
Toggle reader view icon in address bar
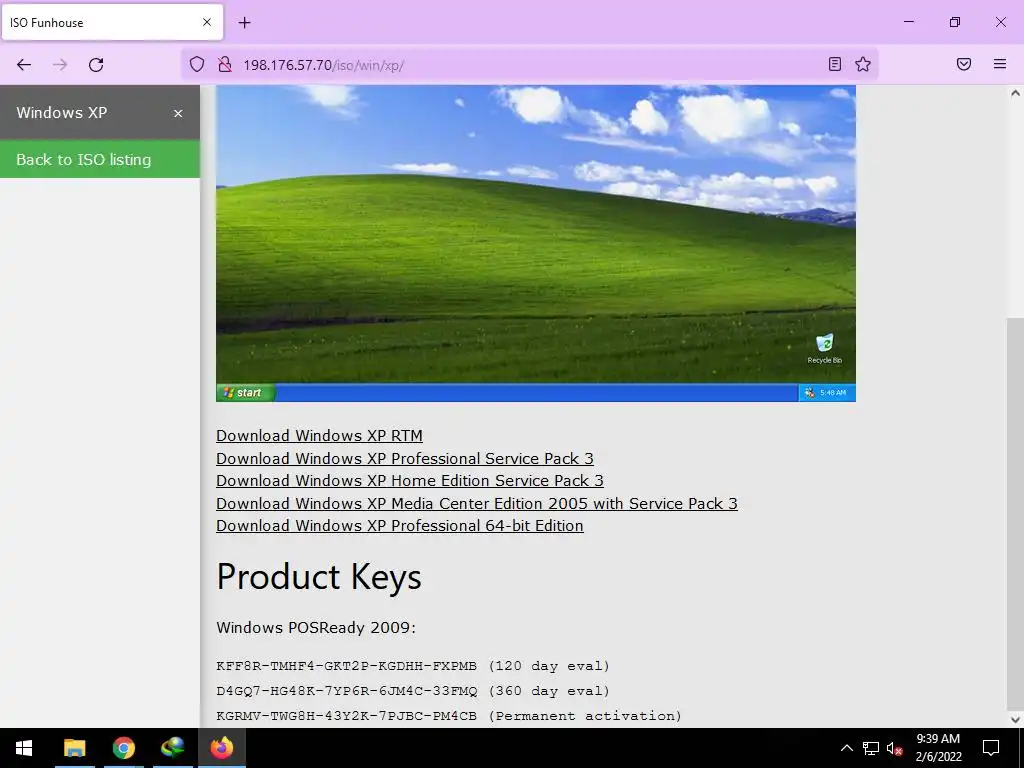[x=835, y=64]
